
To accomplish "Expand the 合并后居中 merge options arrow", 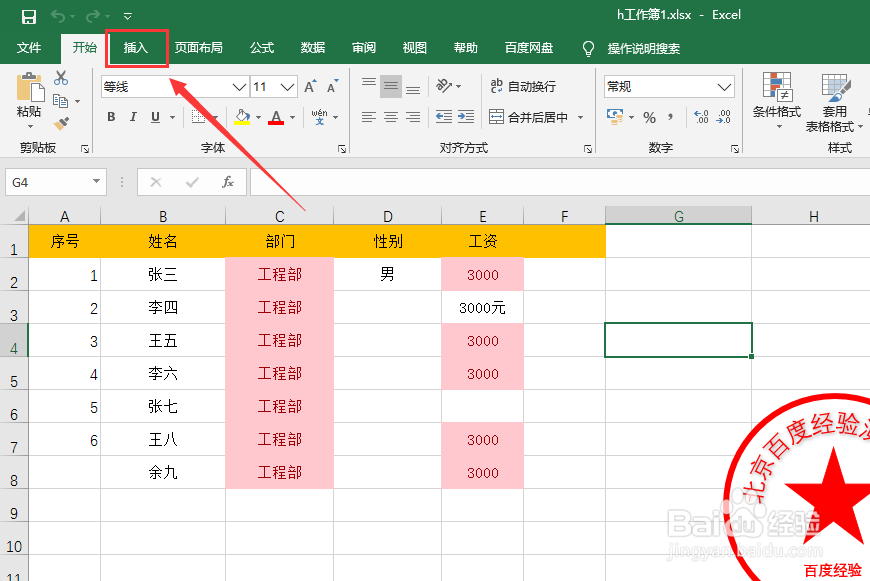I will (579, 118).
